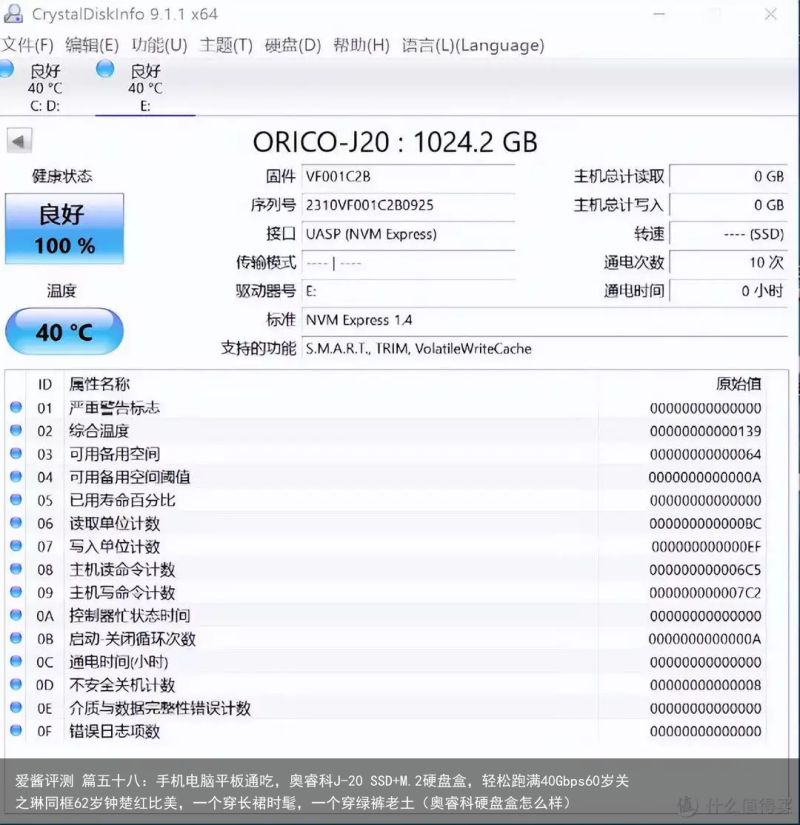Open the 语言(L)(Language) menu

click(x=473, y=45)
